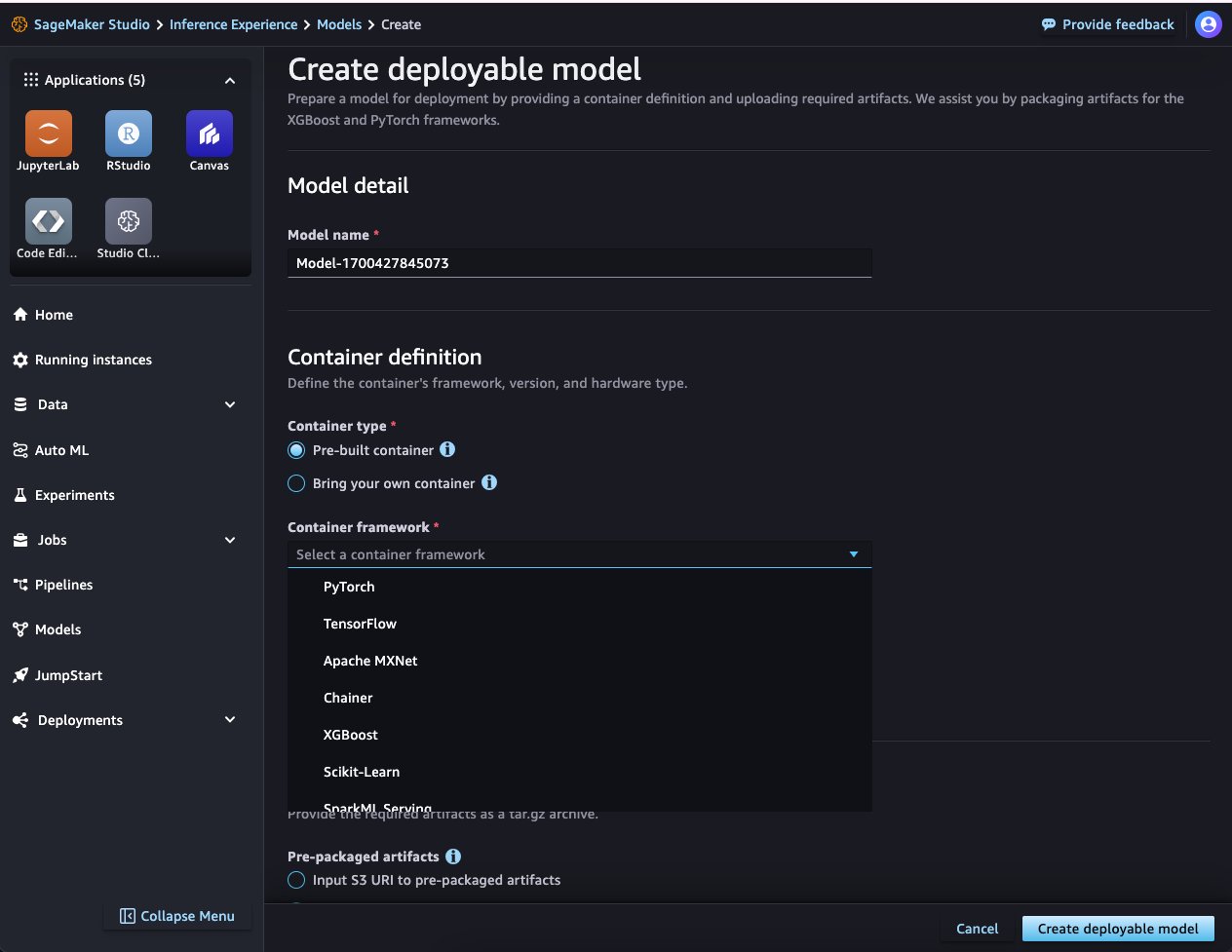Click the Running instances gear icon
This screenshot has height=952, width=1232.
[20, 360]
